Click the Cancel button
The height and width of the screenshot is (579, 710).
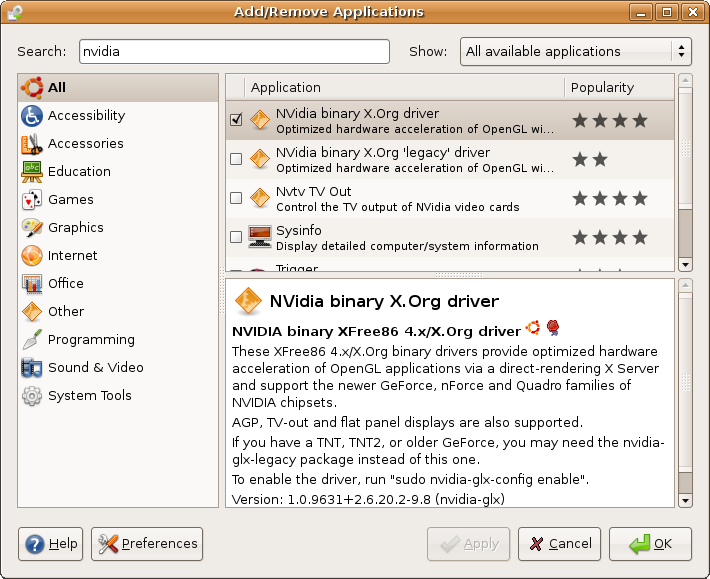(559, 544)
